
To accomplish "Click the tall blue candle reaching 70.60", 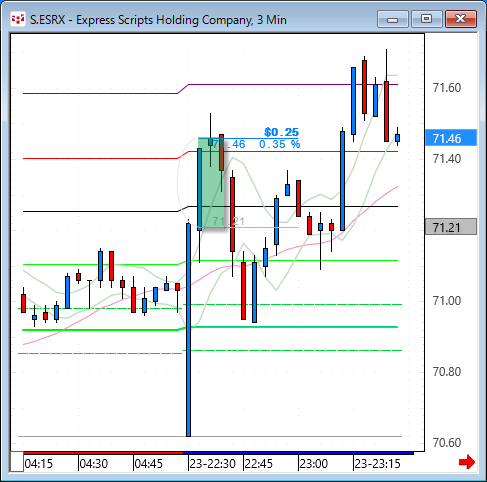I will point(189,330).
